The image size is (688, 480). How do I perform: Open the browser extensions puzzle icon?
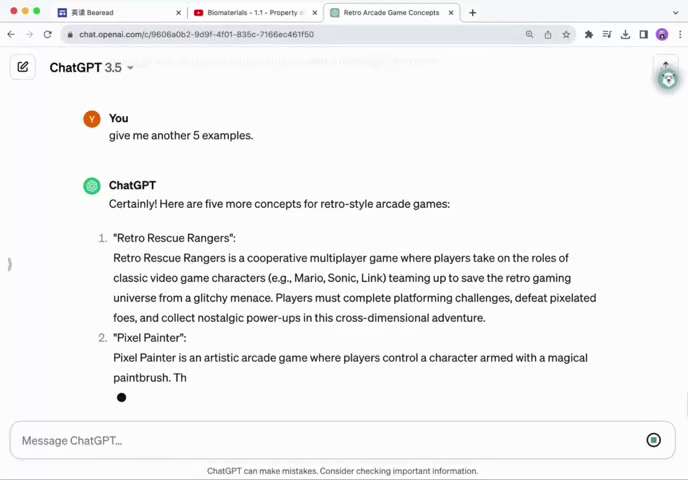(589, 35)
